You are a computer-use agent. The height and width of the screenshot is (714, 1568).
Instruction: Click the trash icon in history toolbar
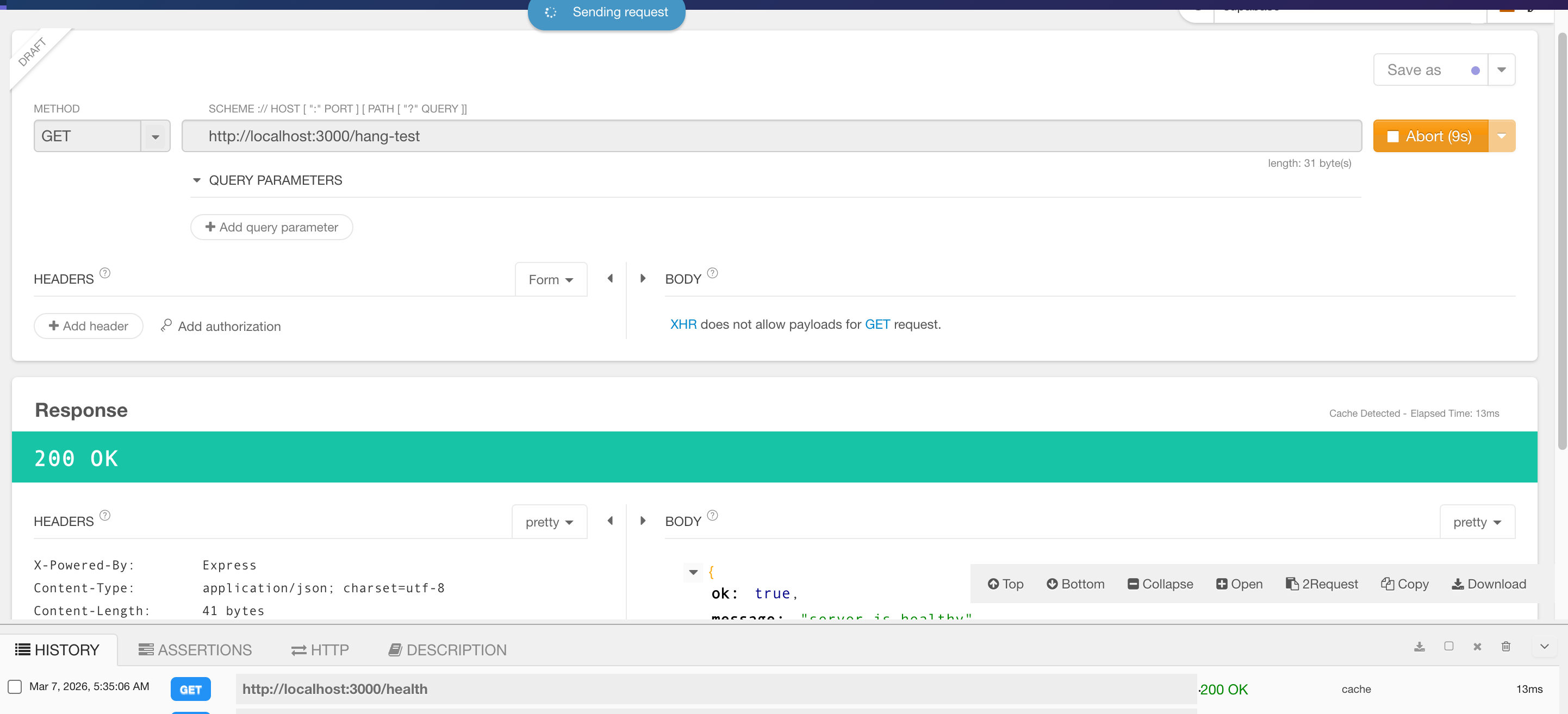tap(1505, 647)
